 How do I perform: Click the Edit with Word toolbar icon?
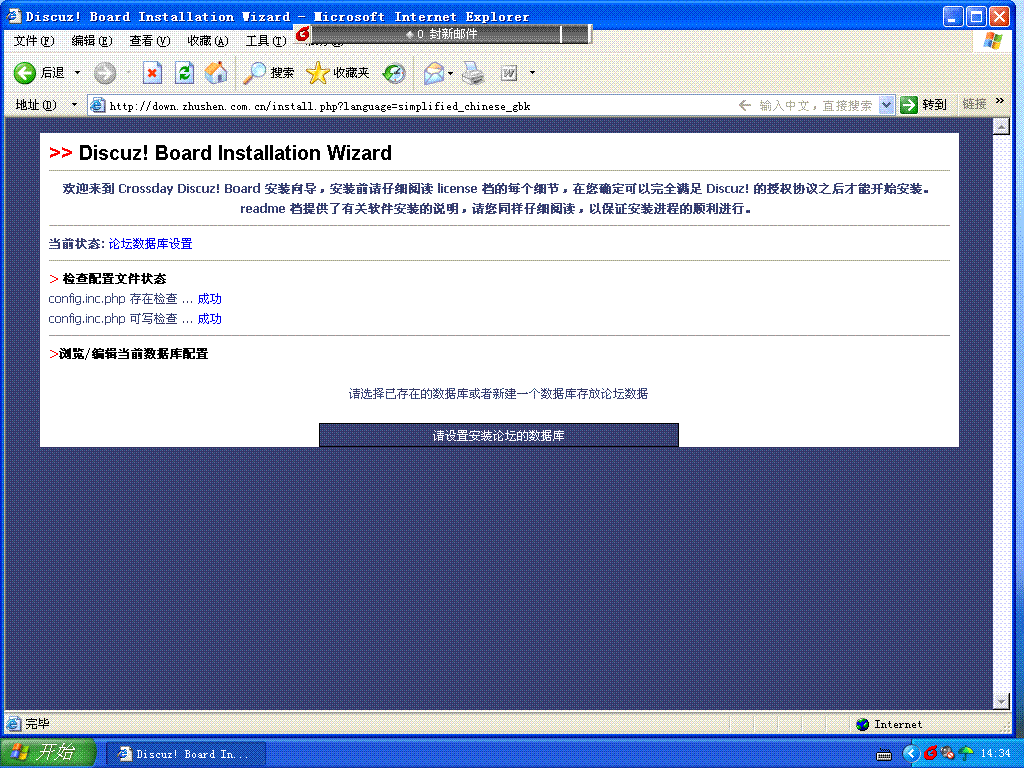coord(509,73)
